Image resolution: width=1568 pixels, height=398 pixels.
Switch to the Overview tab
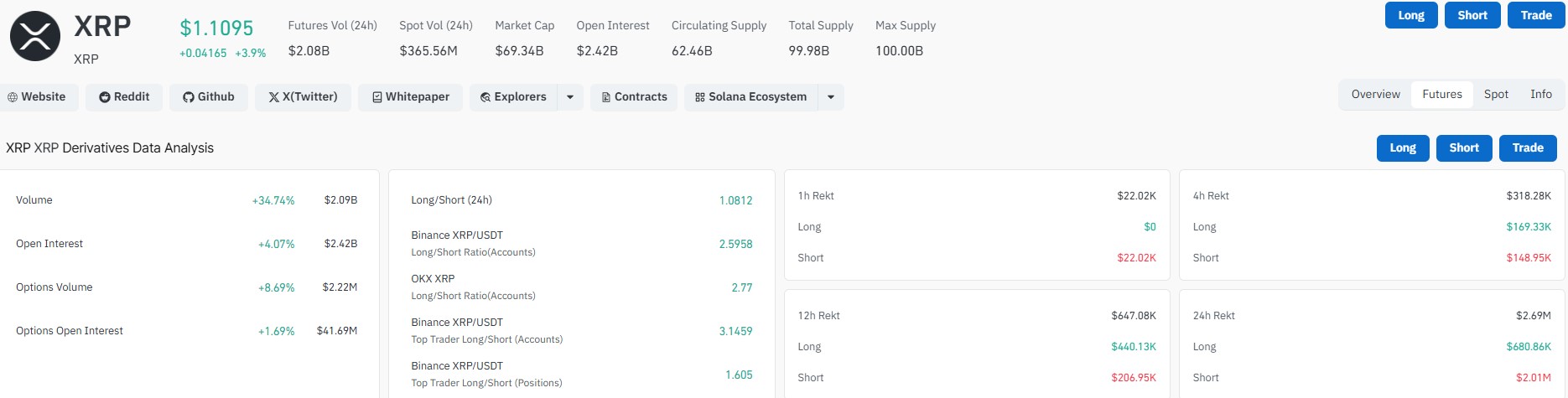[1375, 95]
